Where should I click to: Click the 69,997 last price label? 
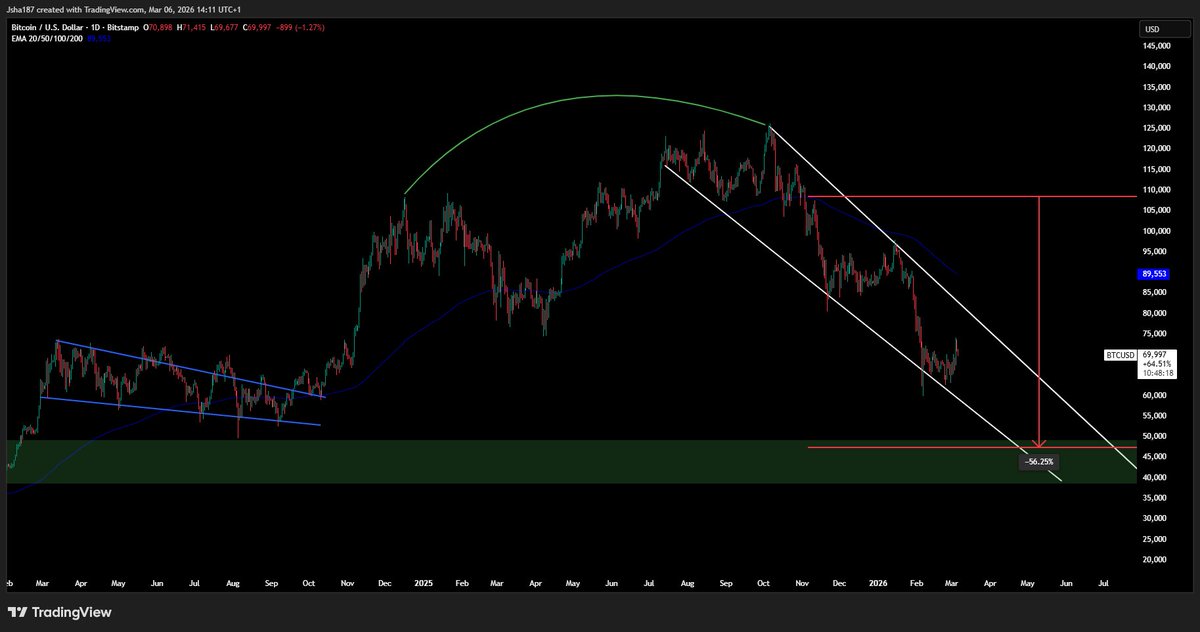pos(1155,355)
